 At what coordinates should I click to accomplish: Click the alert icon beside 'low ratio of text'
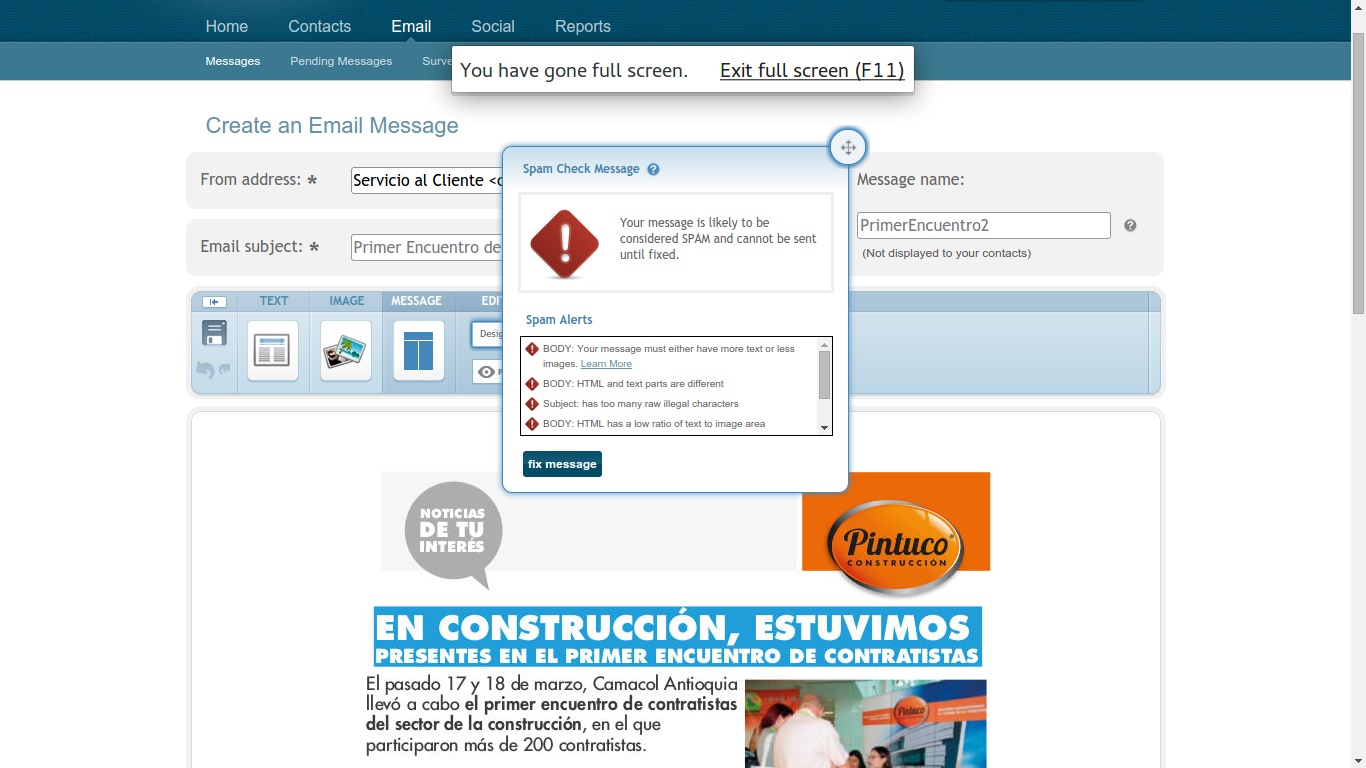click(532, 424)
